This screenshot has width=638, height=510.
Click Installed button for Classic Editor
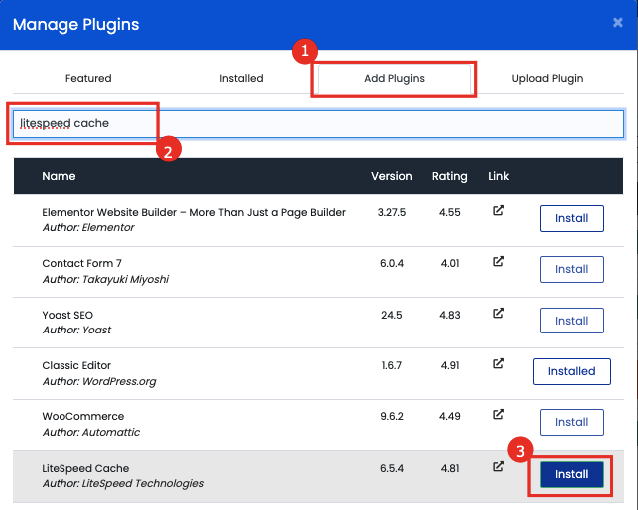click(x=572, y=371)
